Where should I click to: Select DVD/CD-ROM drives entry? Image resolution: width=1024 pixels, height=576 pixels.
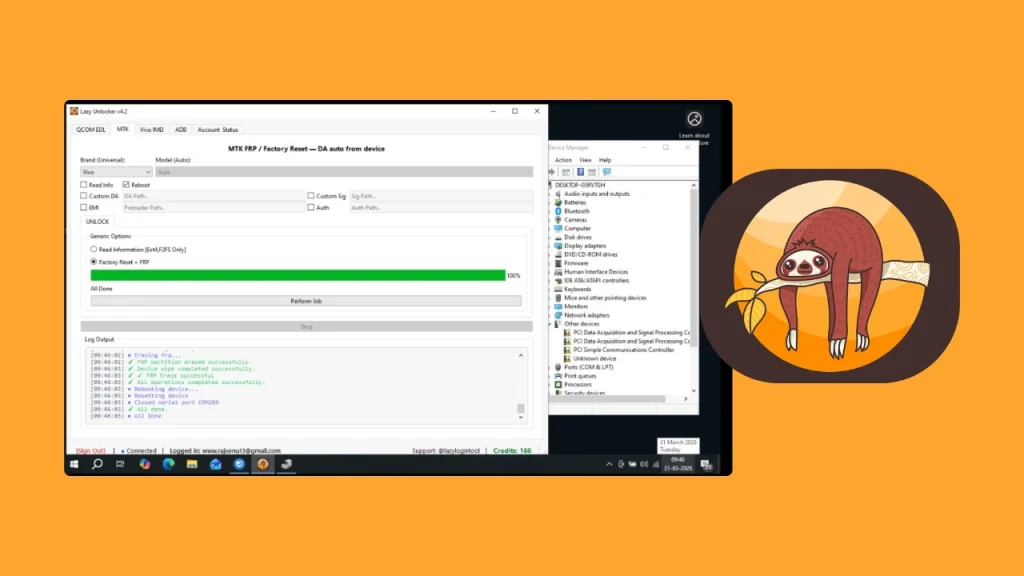[591, 255]
